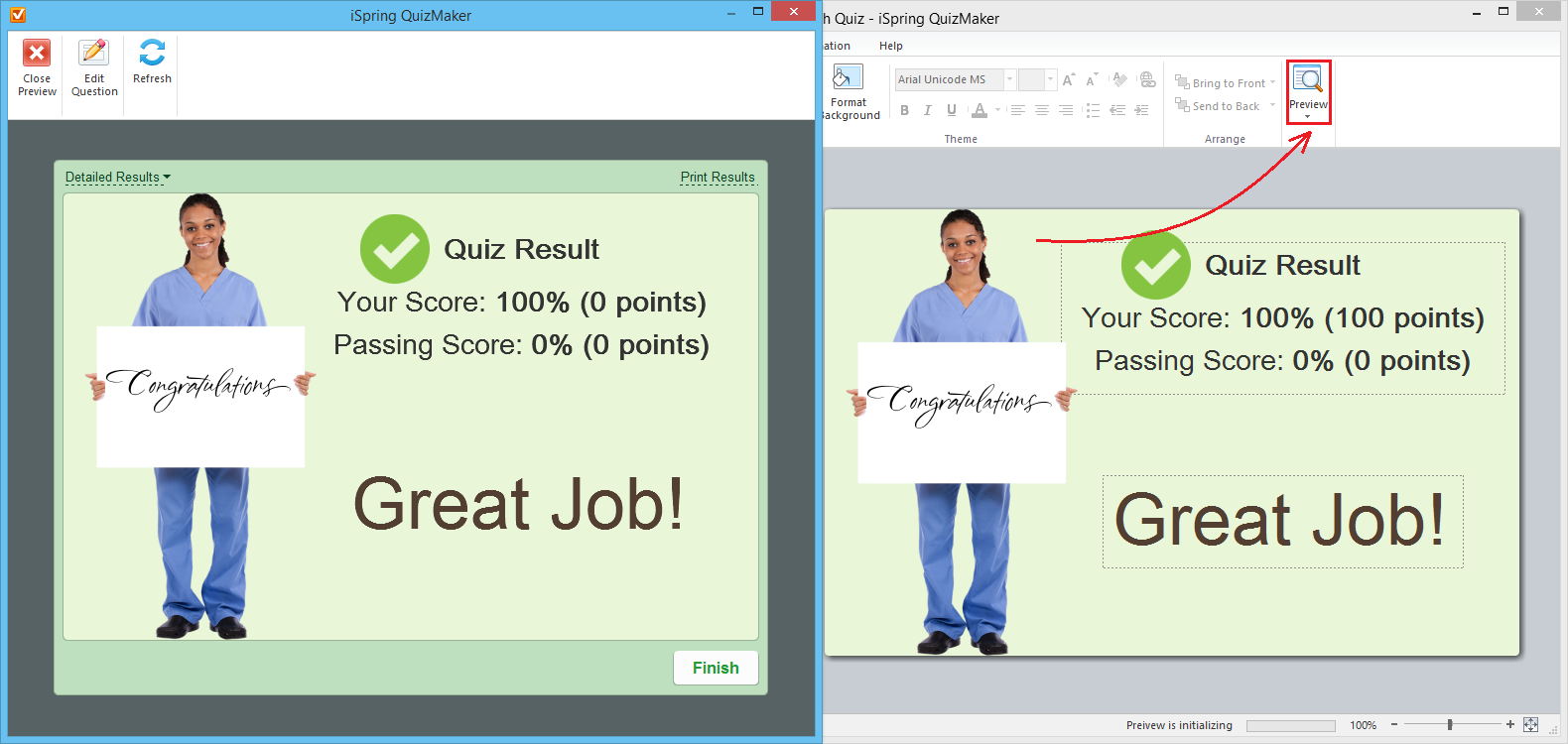
Task: Close the preview window with red X
Action: (x=794, y=11)
